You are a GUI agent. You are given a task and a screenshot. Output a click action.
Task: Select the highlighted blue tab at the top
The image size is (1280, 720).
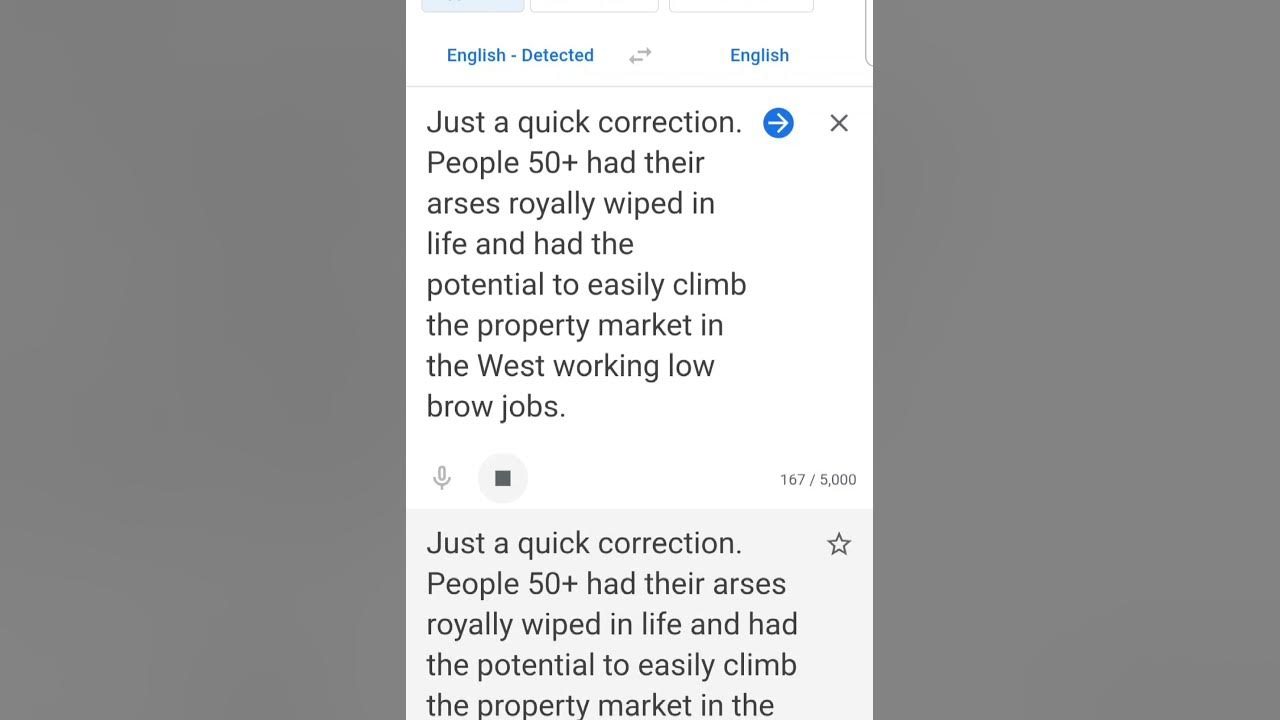point(473,5)
